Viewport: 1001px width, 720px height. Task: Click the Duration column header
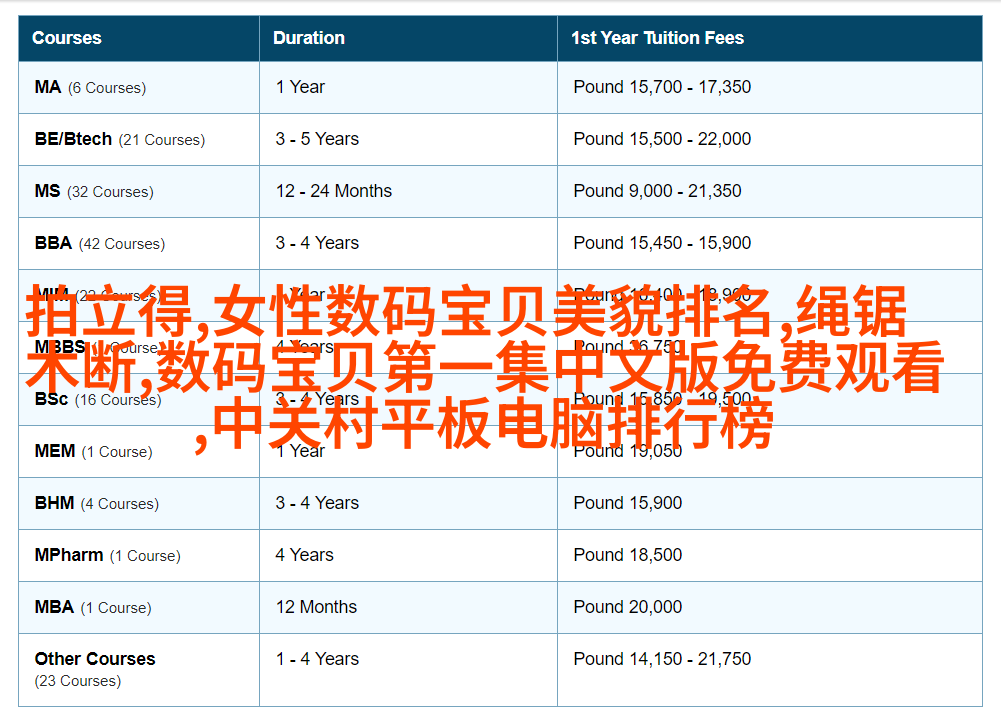[309, 38]
